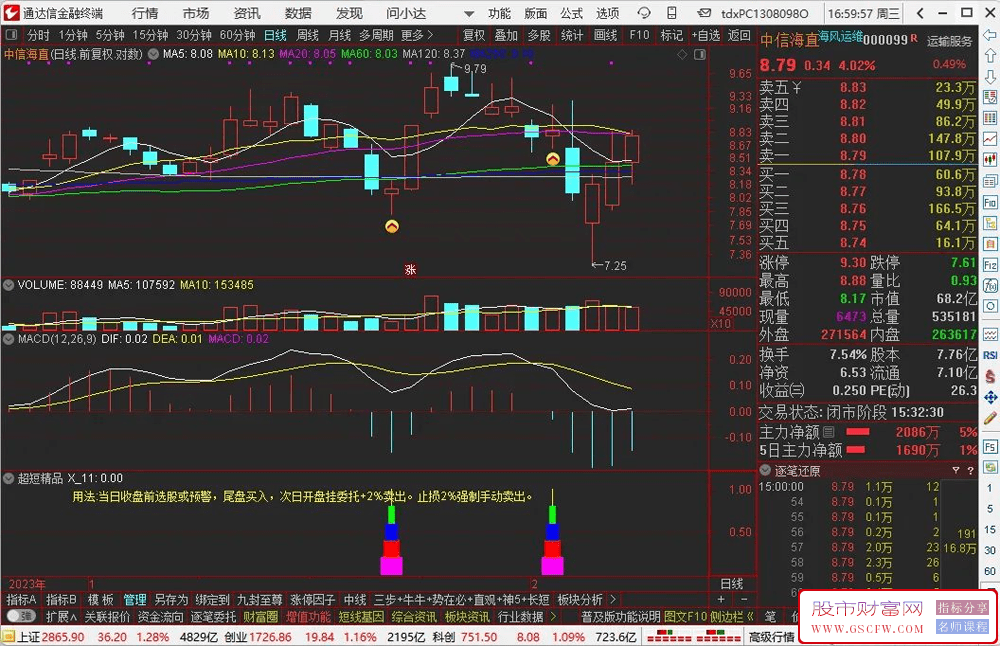
Task: Open the 行情 menu
Action: 145,13
